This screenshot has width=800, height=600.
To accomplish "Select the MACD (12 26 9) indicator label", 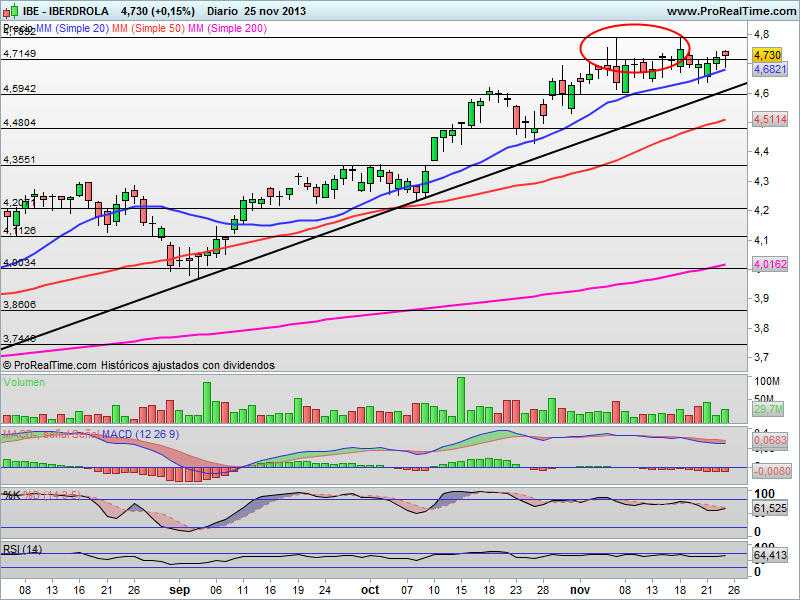I will 140,434.
